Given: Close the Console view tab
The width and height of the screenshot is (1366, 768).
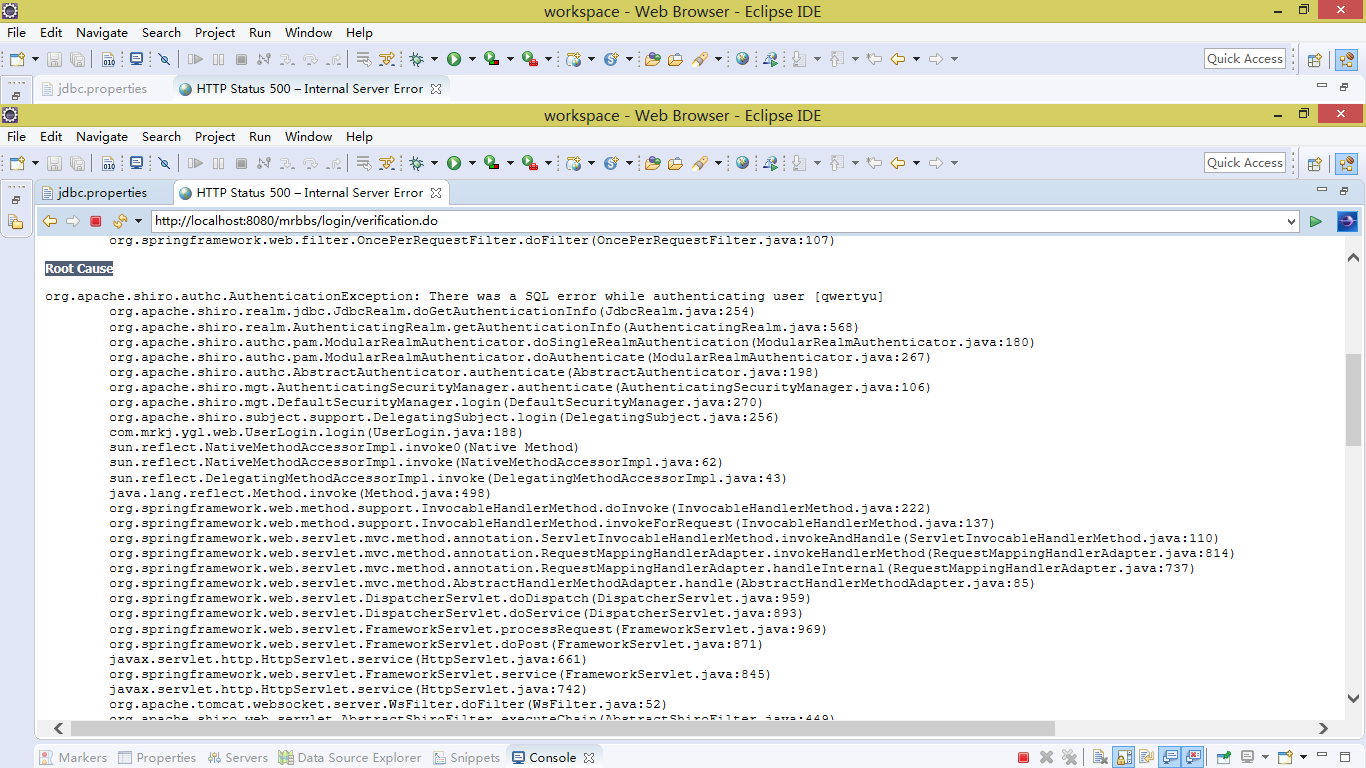Looking at the screenshot, I should tap(589, 758).
